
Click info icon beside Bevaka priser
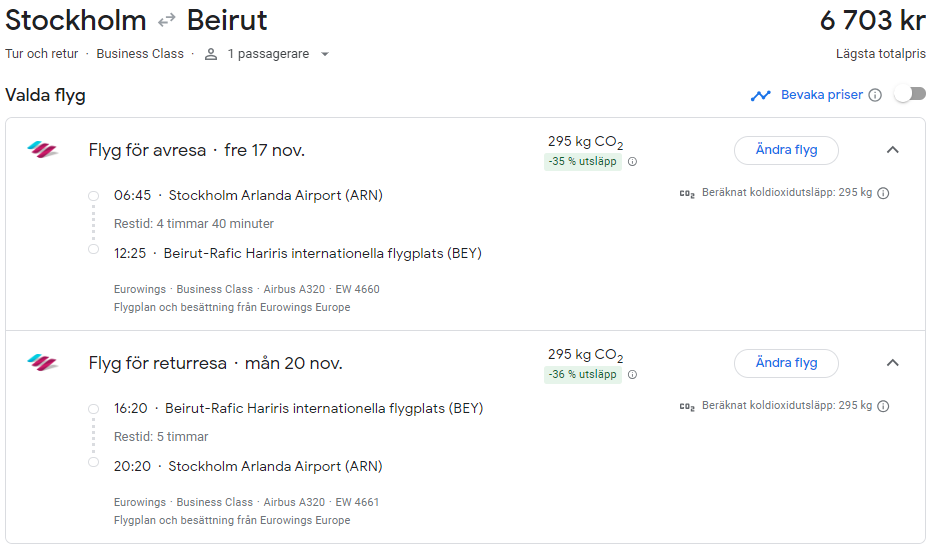875,95
